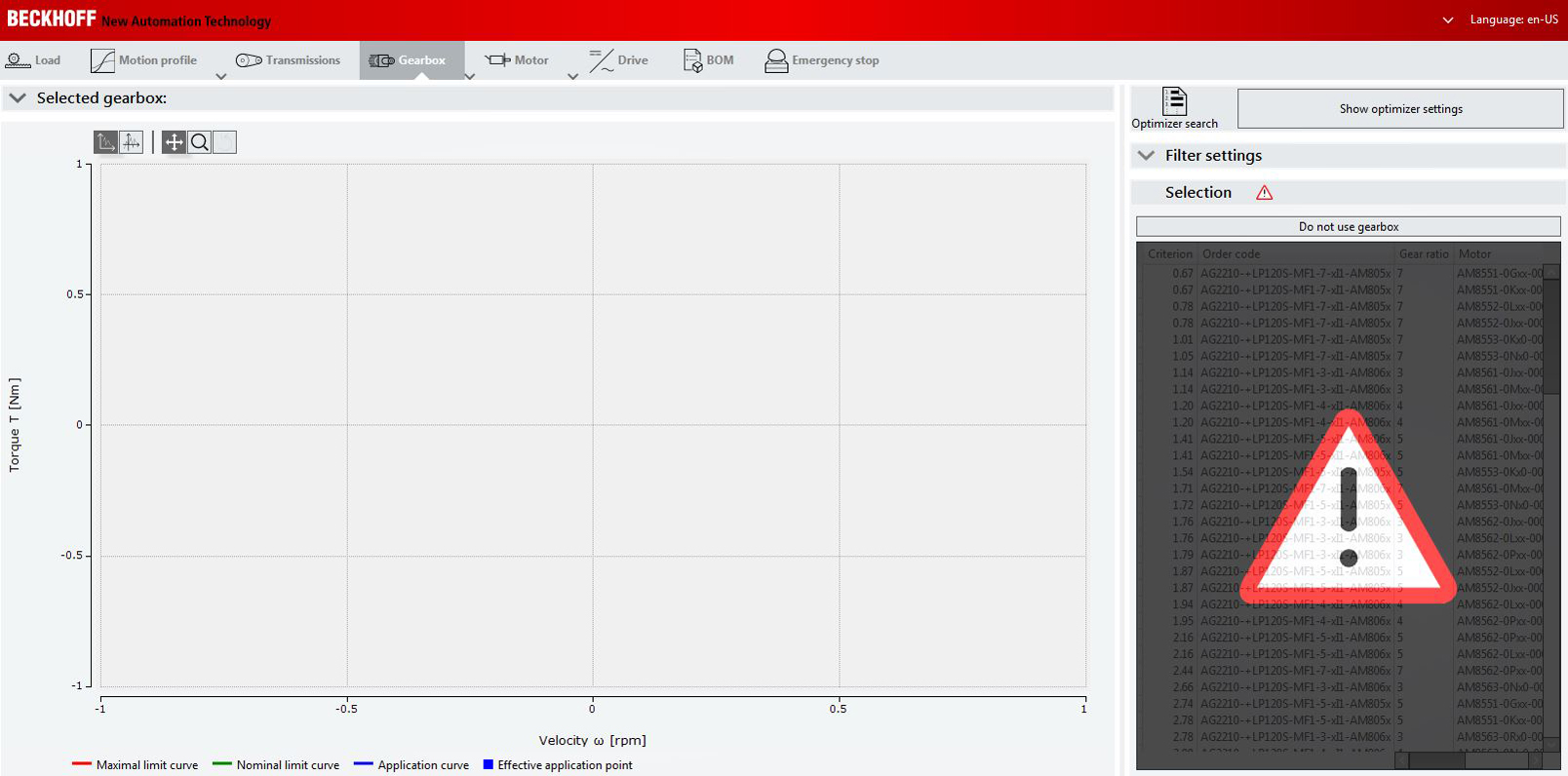Click Show optimizer settings button

(1400, 109)
